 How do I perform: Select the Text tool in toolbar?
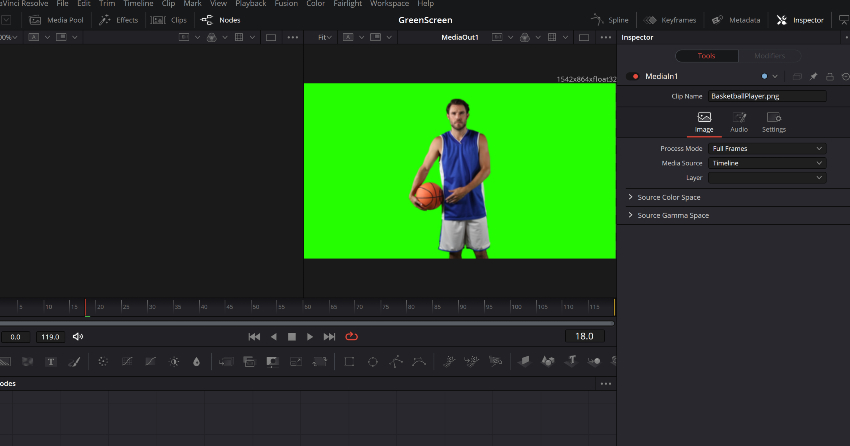[x=50, y=361]
